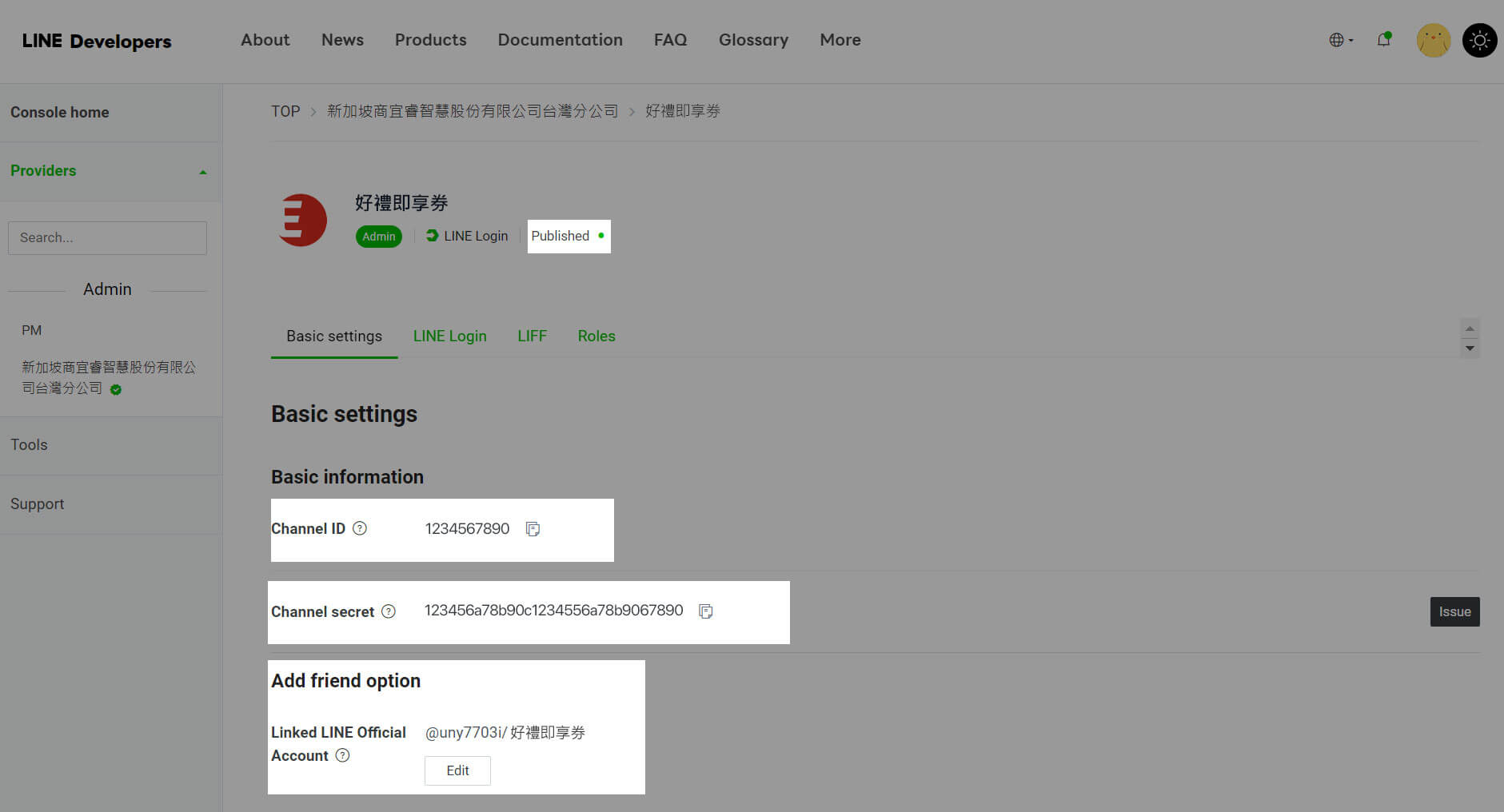Viewport: 1504px width, 812px height.
Task: Open the language globe selector
Action: (x=1341, y=40)
